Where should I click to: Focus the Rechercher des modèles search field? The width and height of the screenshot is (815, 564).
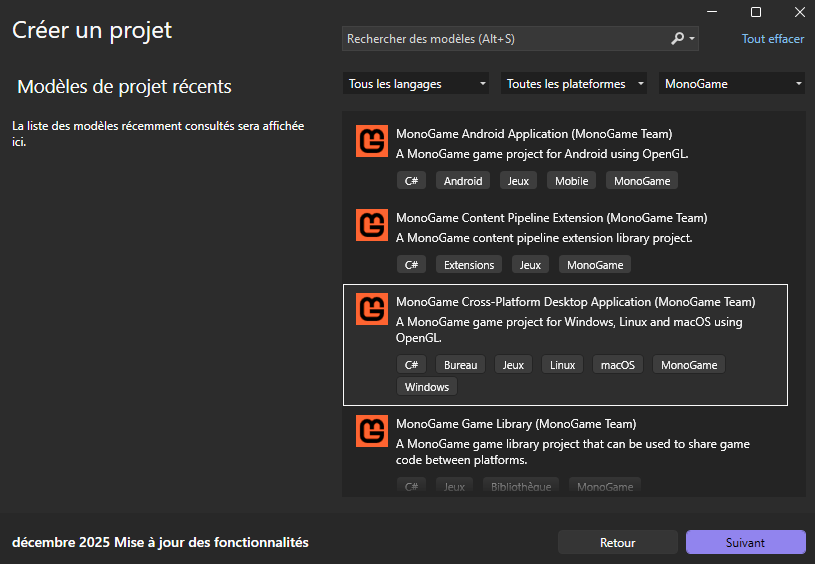(520, 38)
